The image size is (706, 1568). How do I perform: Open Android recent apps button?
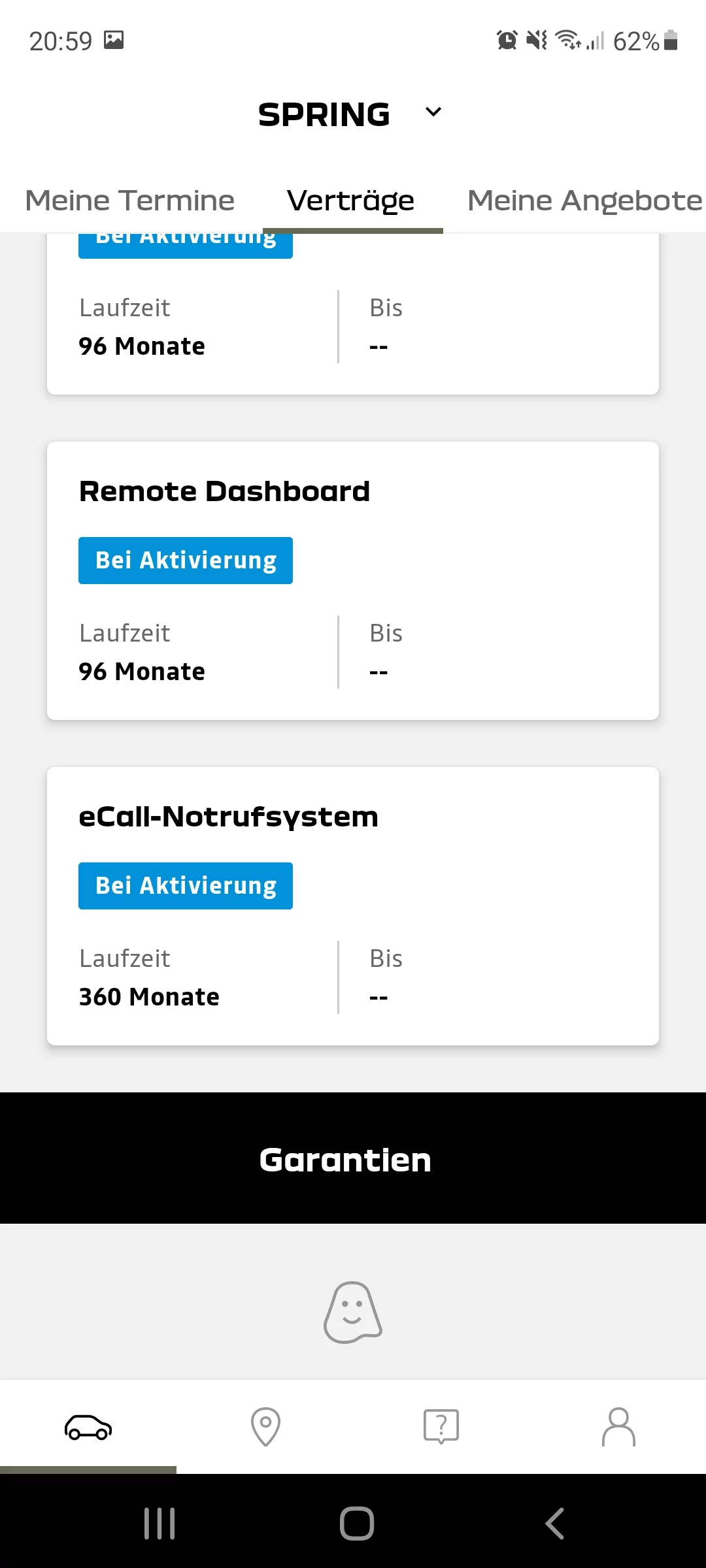(x=160, y=1524)
